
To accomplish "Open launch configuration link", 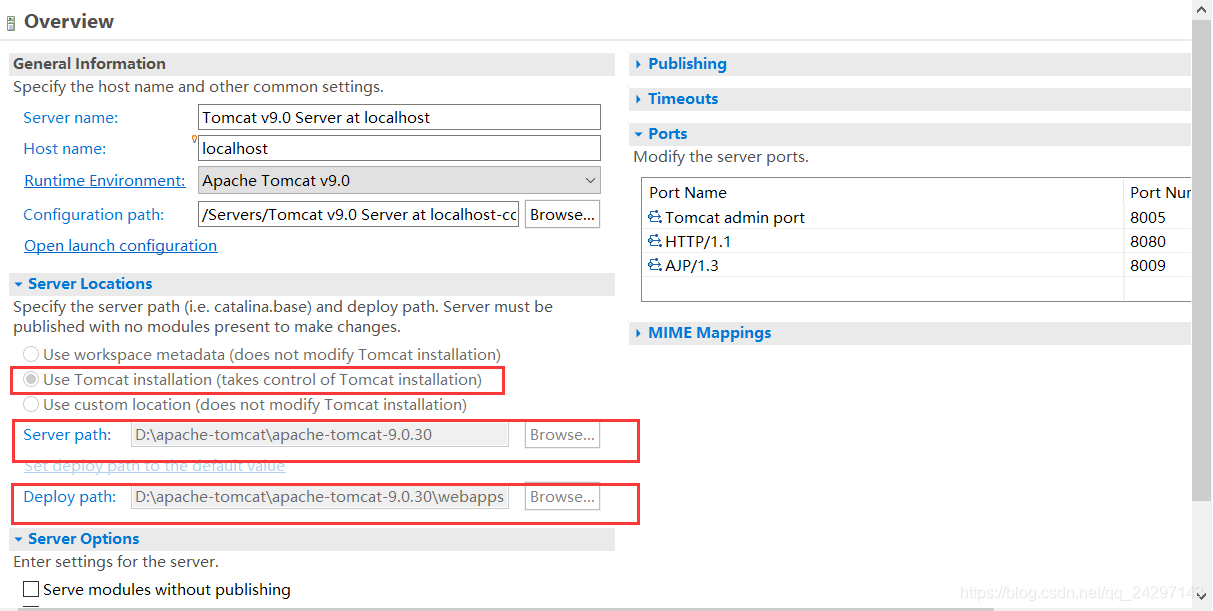I will [120, 245].
